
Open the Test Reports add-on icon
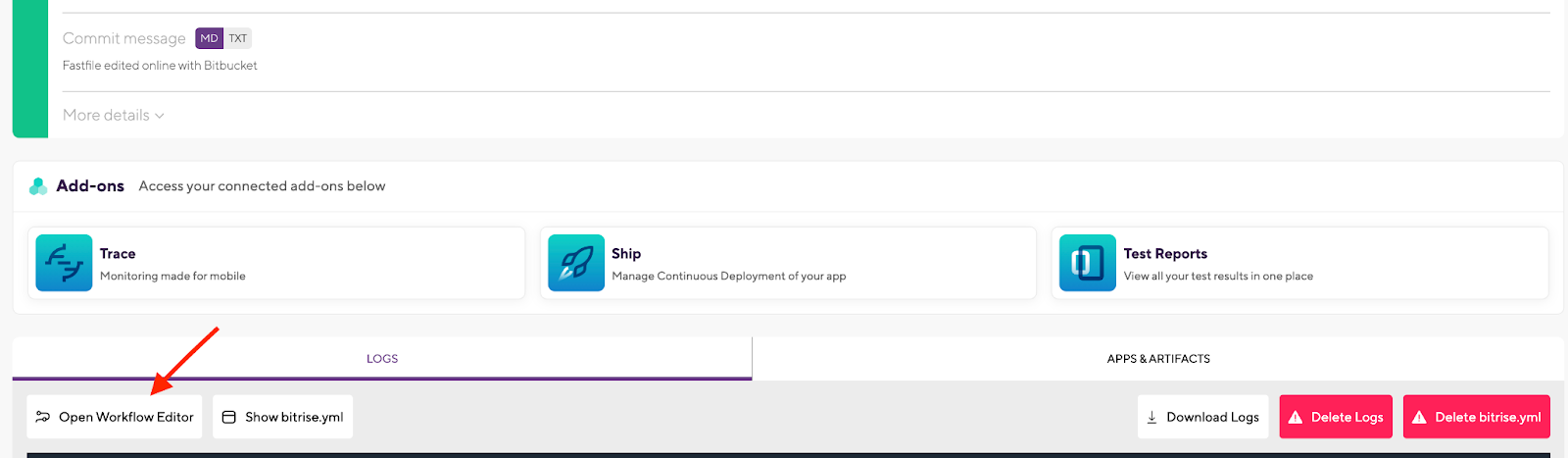pyautogui.click(x=1088, y=263)
